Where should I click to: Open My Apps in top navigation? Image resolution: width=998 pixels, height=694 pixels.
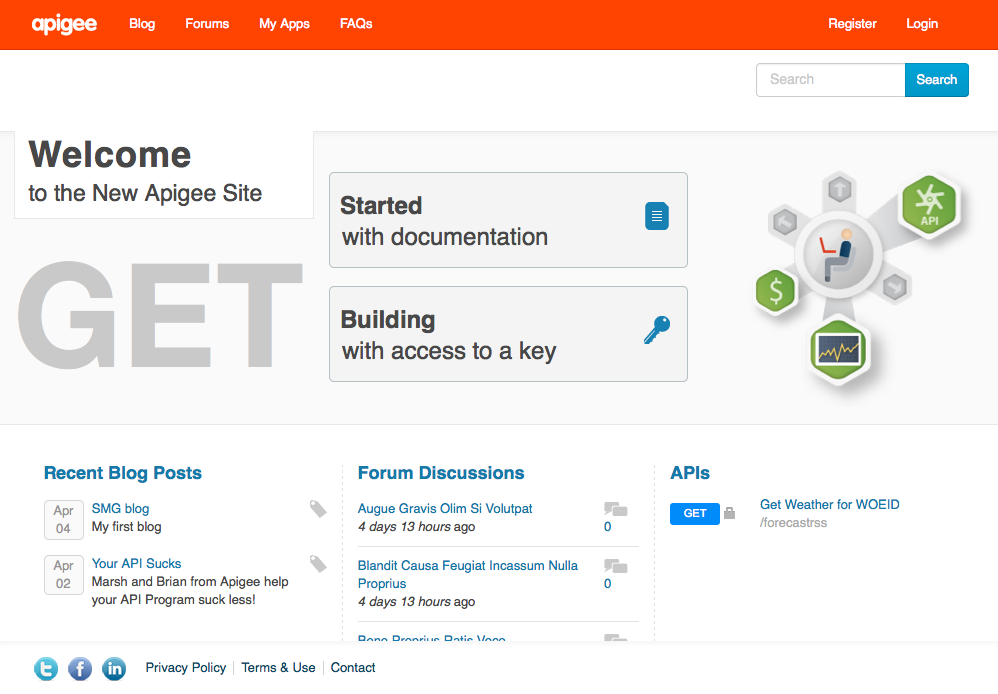[x=284, y=24]
